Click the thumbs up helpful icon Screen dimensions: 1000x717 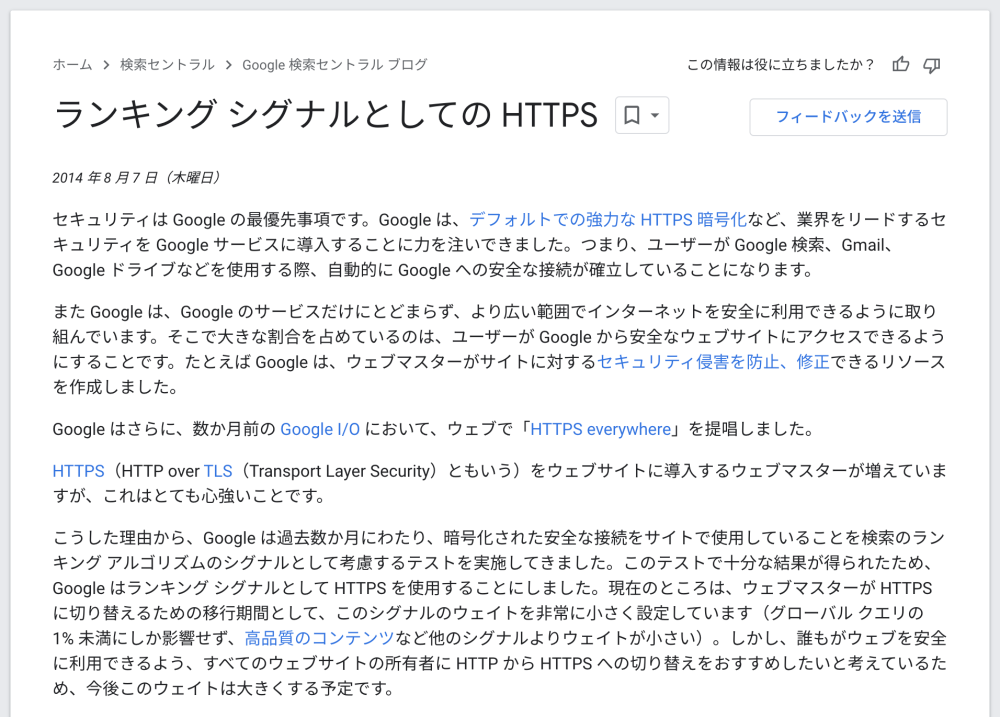point(901,64)
